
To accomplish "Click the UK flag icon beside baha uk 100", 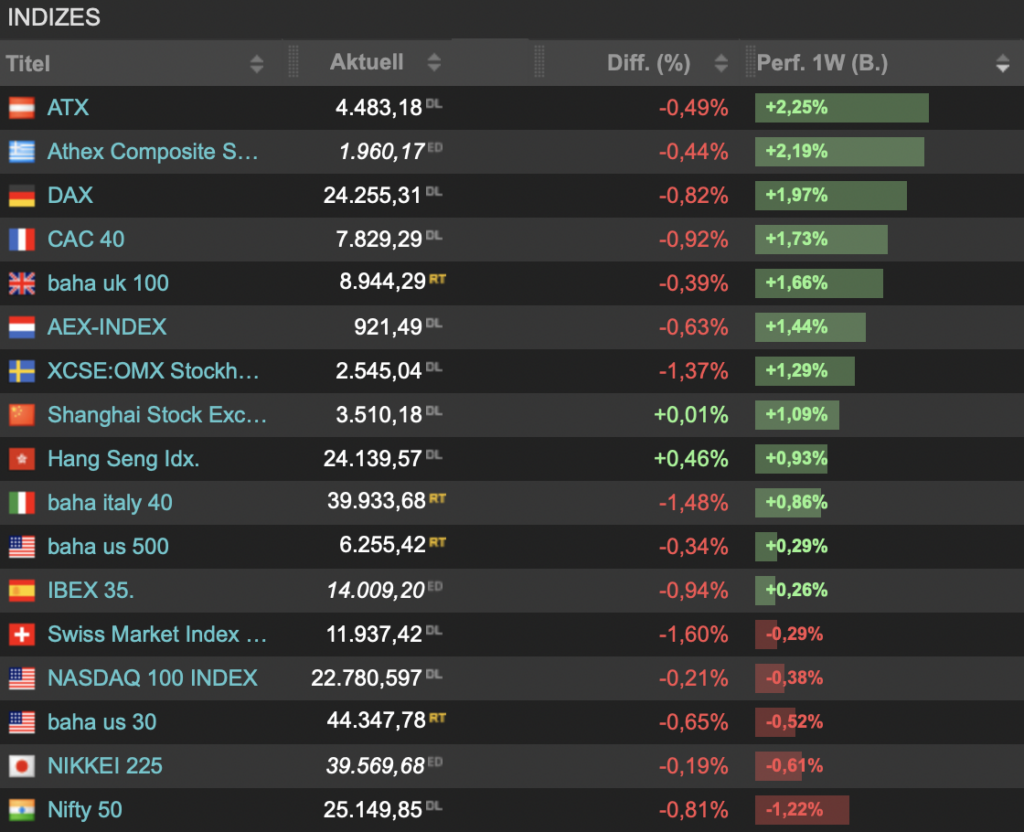I will click(22, 283).
